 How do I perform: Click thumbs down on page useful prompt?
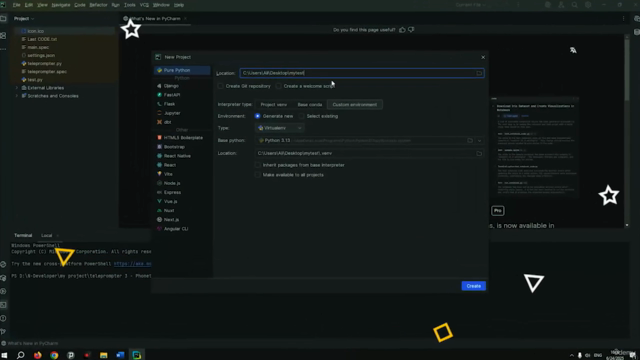pos(411,30)
